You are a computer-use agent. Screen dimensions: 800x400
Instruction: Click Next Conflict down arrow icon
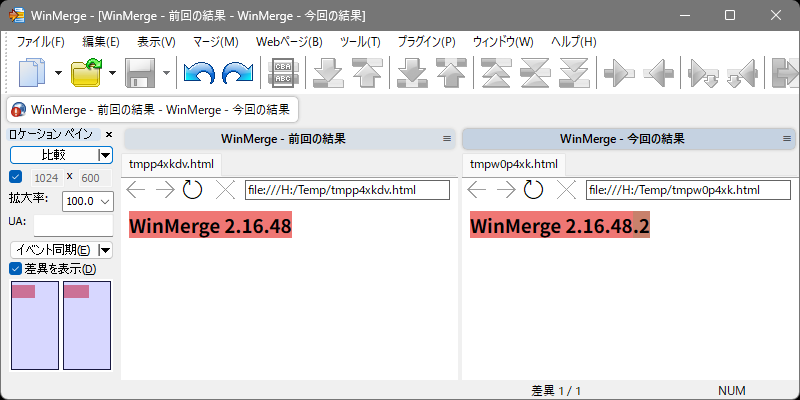tap(413, 72)
